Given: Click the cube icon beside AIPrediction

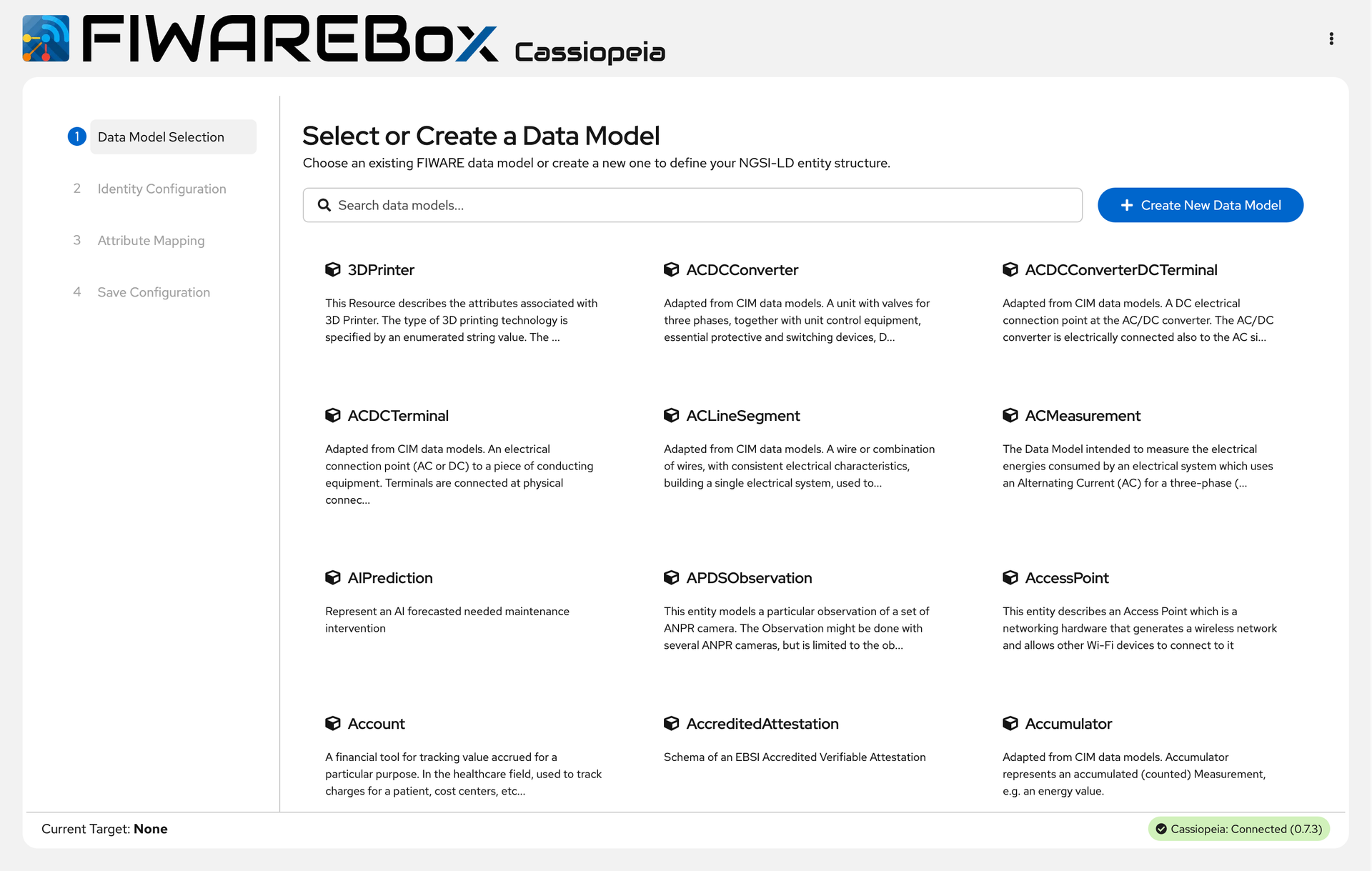Looking at the screenshot, I should 332,577.
